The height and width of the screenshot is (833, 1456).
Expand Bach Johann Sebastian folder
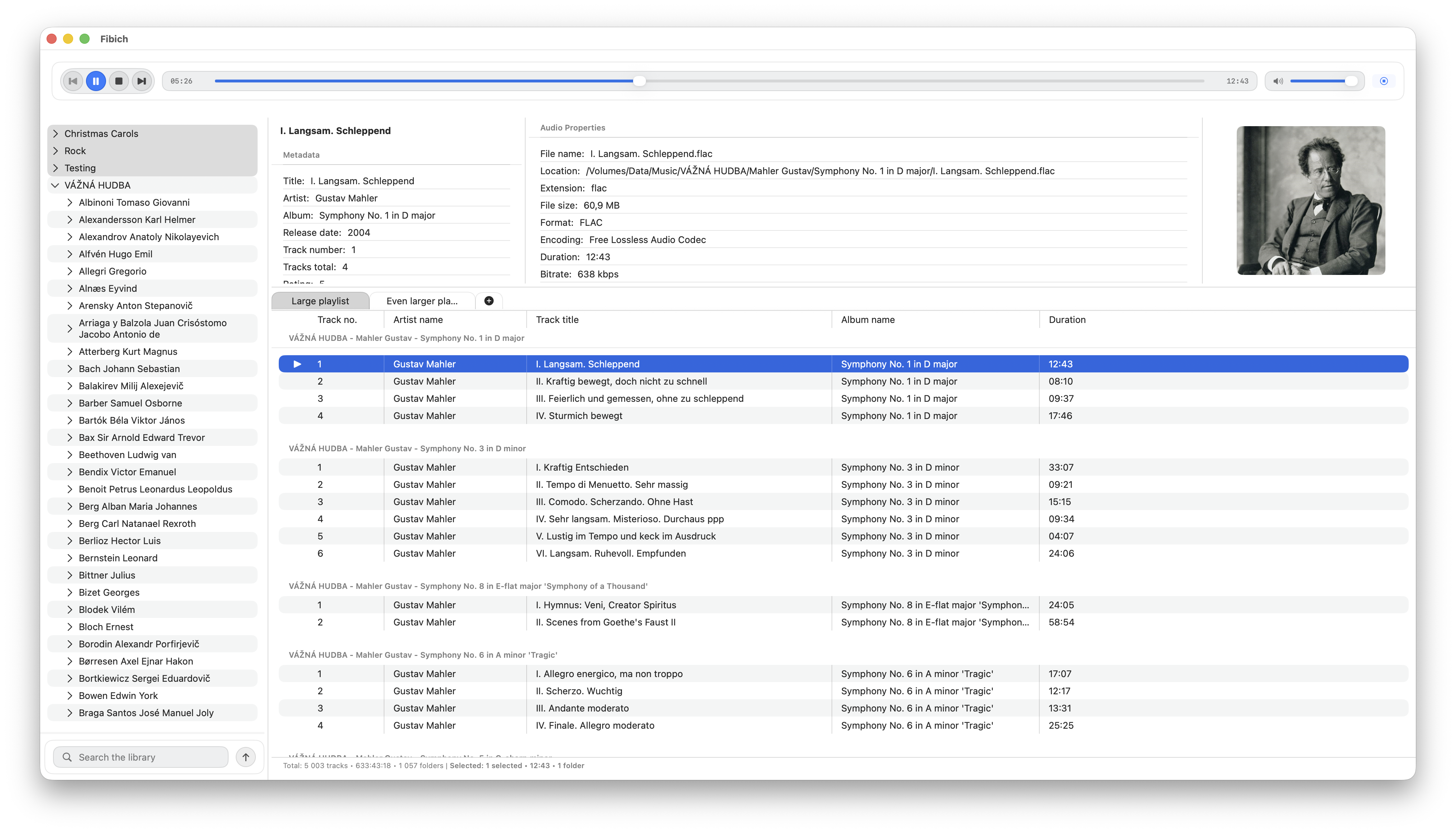pyautogui.click(x=70, y=368)
